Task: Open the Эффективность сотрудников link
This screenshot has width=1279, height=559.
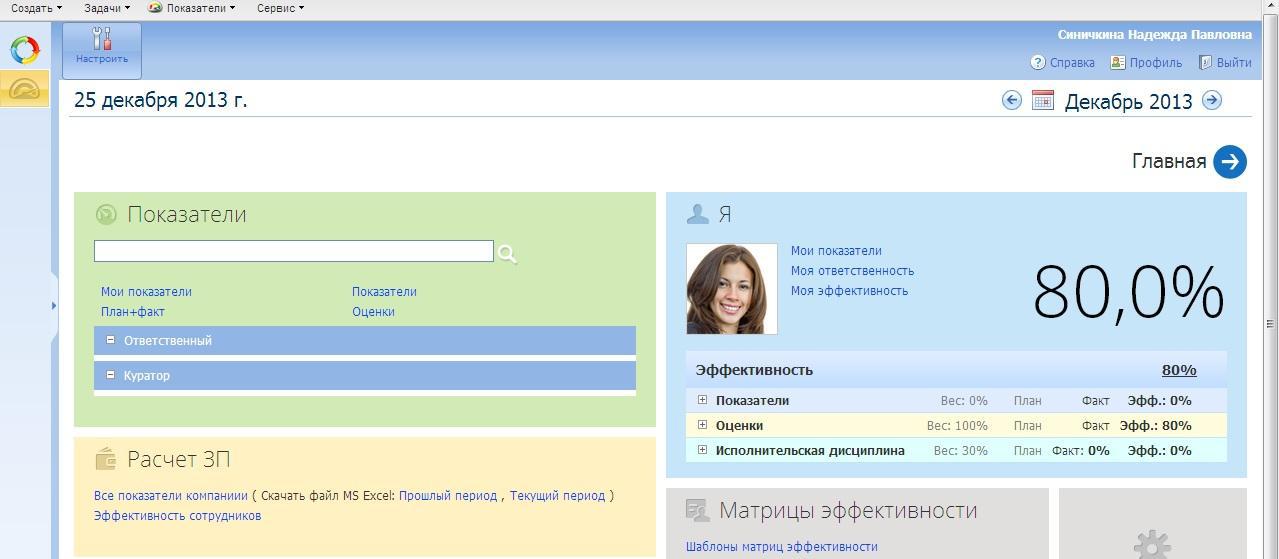Action: point(177,516)
